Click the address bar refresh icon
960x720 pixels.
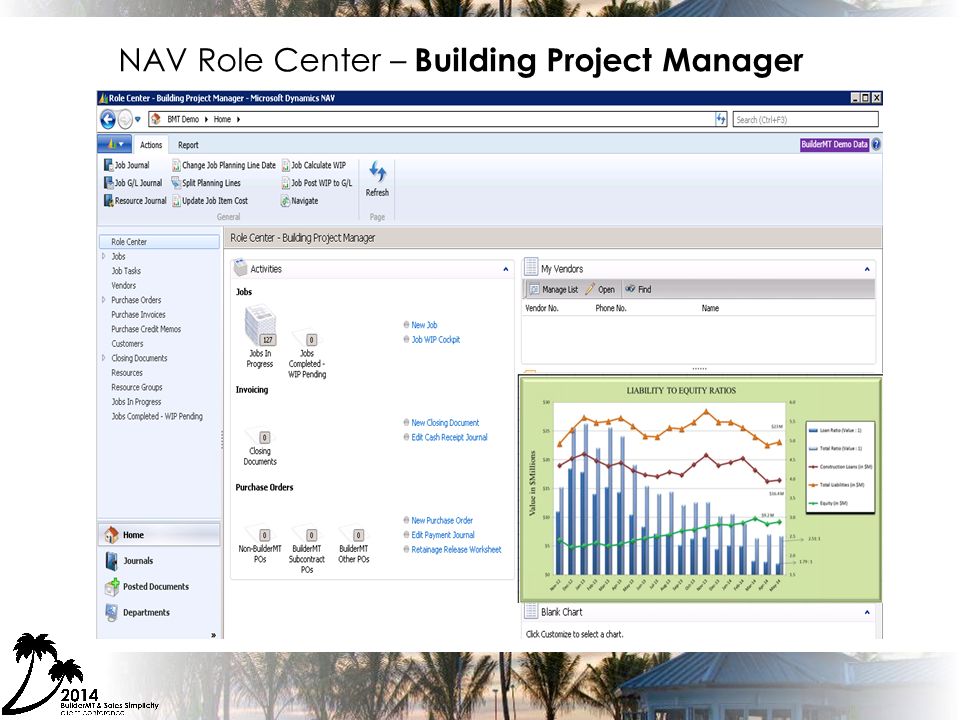721,119
